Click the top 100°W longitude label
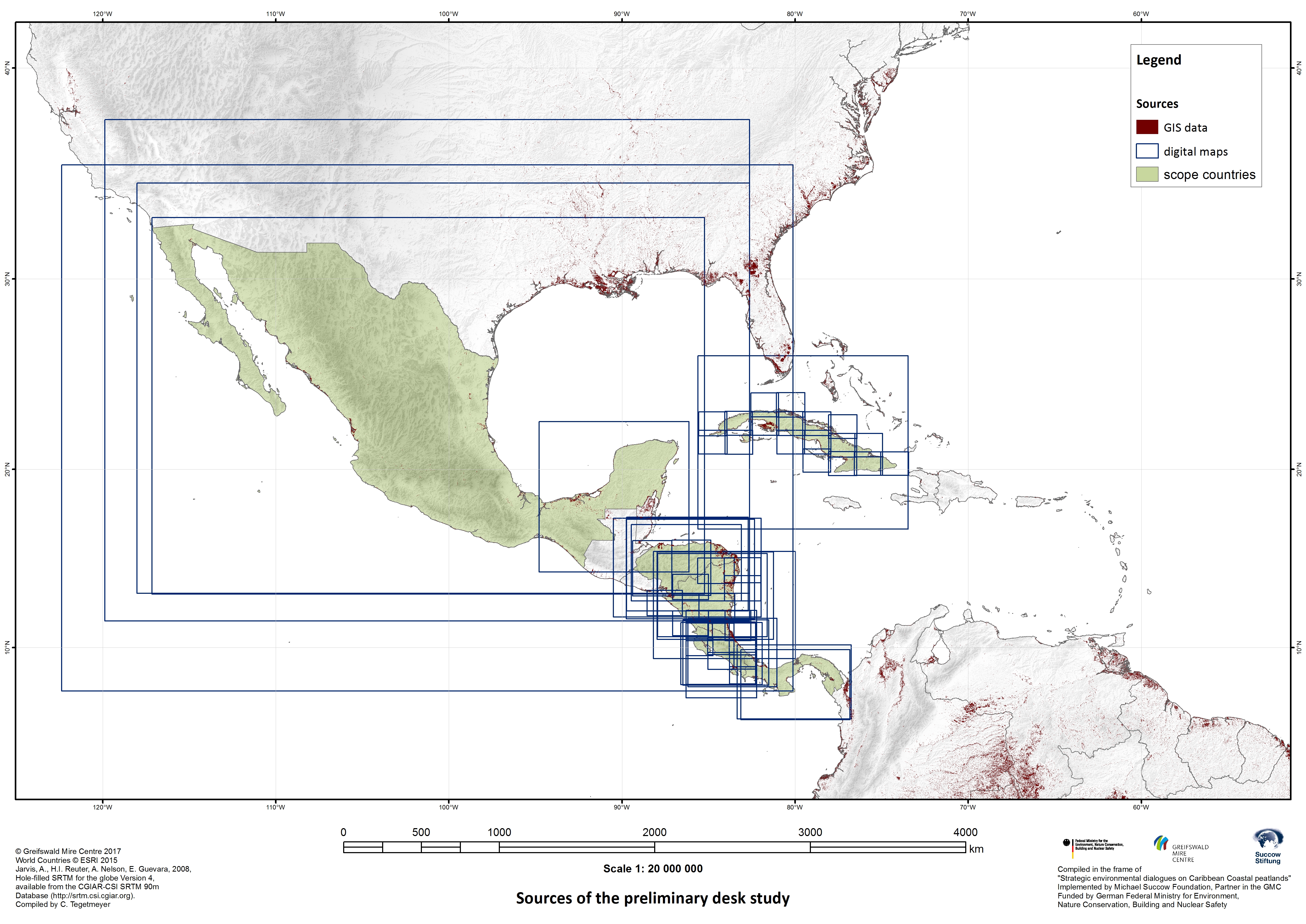 tap(449, 14)
